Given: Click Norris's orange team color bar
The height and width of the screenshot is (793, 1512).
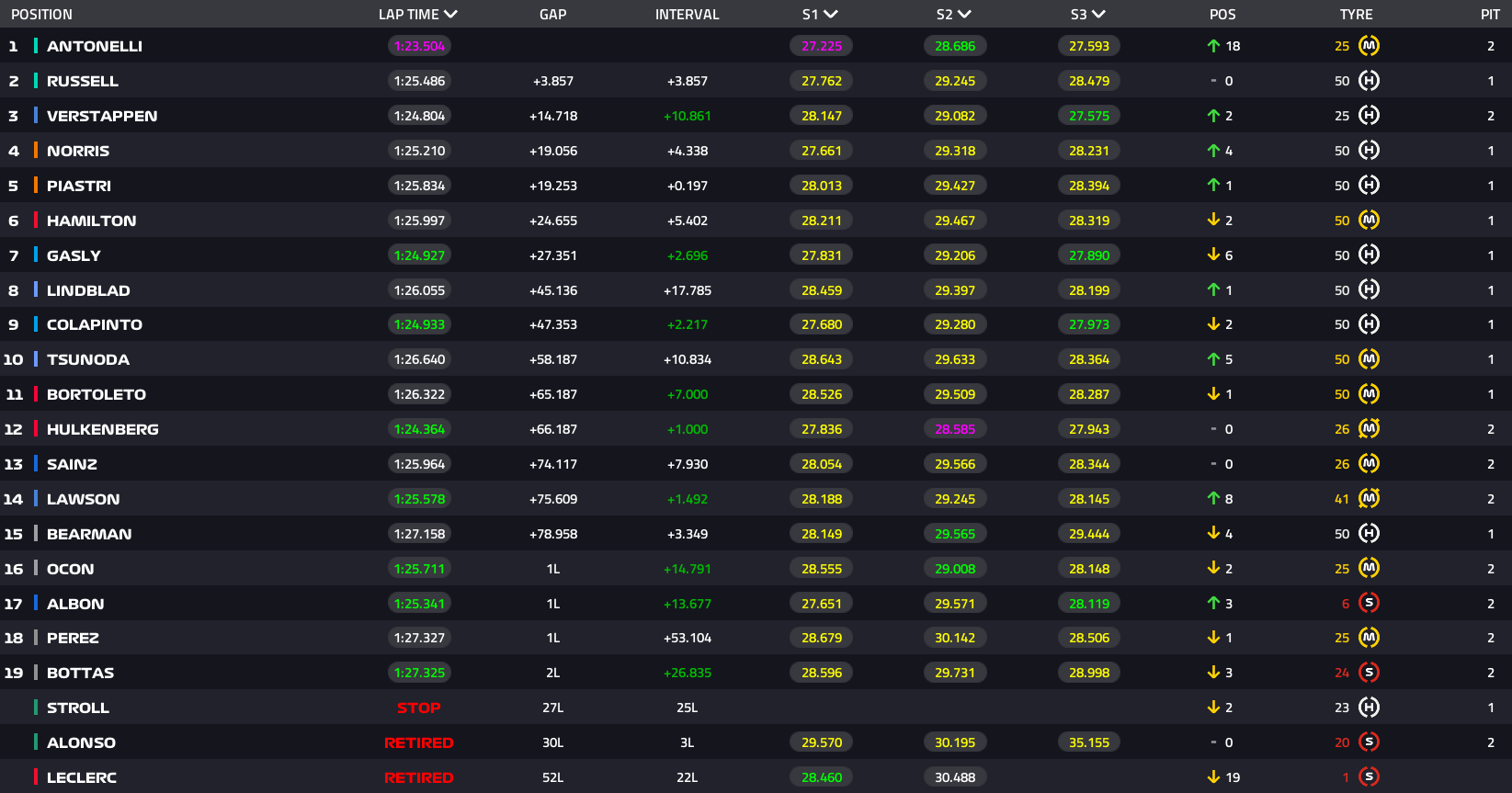Looking at the screenshot, I should pos(36,151).
